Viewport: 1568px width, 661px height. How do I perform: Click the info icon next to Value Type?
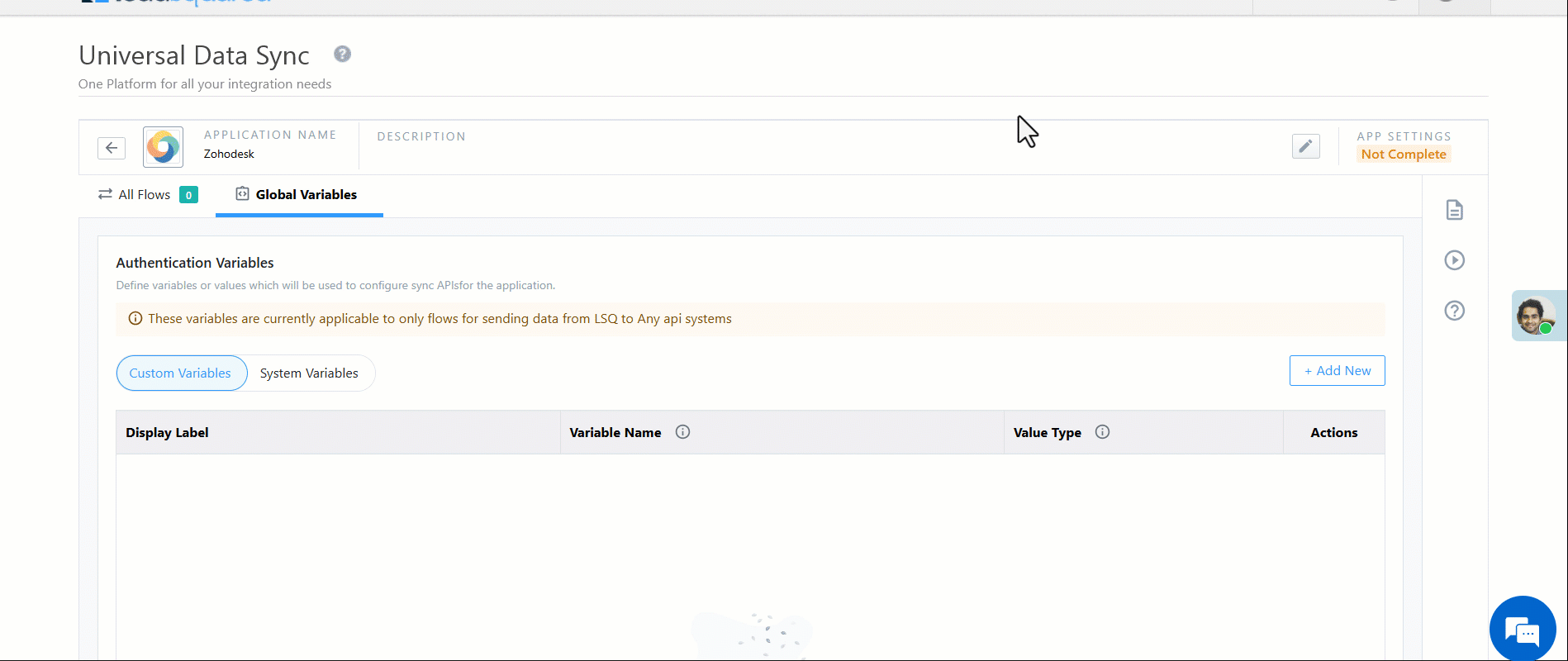(1102, 432)
